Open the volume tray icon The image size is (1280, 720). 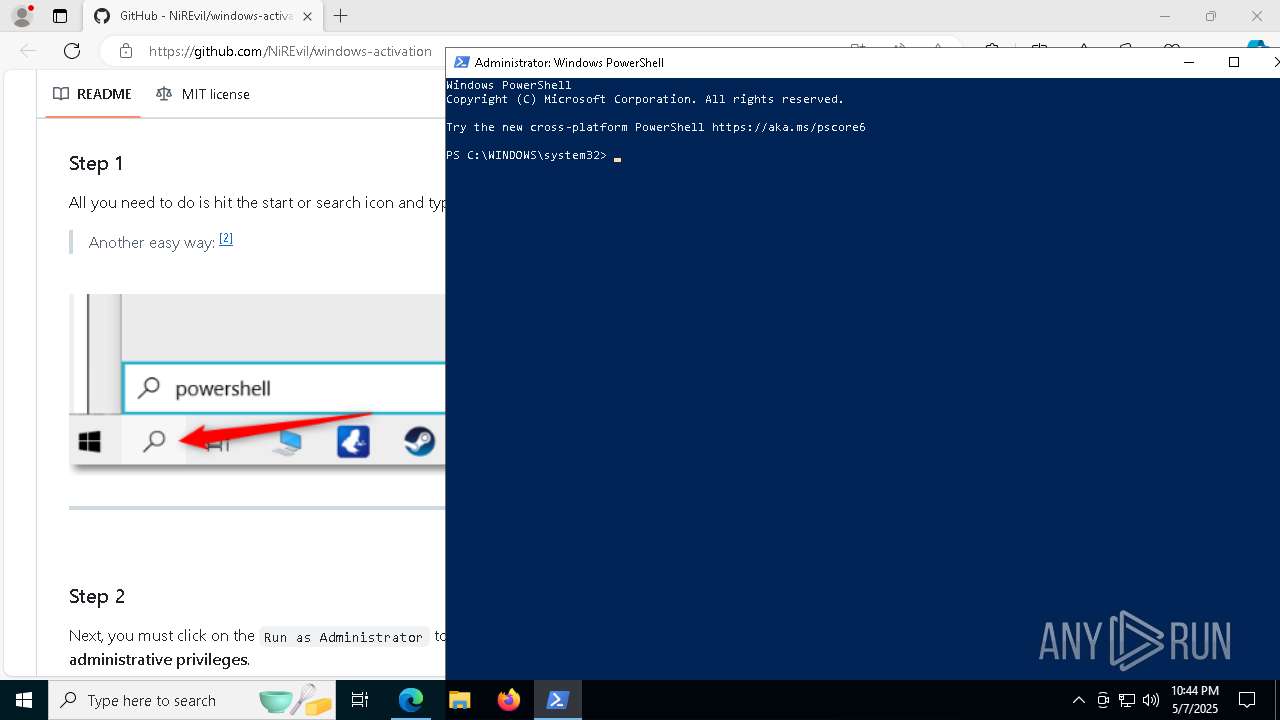click(1151, 700)
